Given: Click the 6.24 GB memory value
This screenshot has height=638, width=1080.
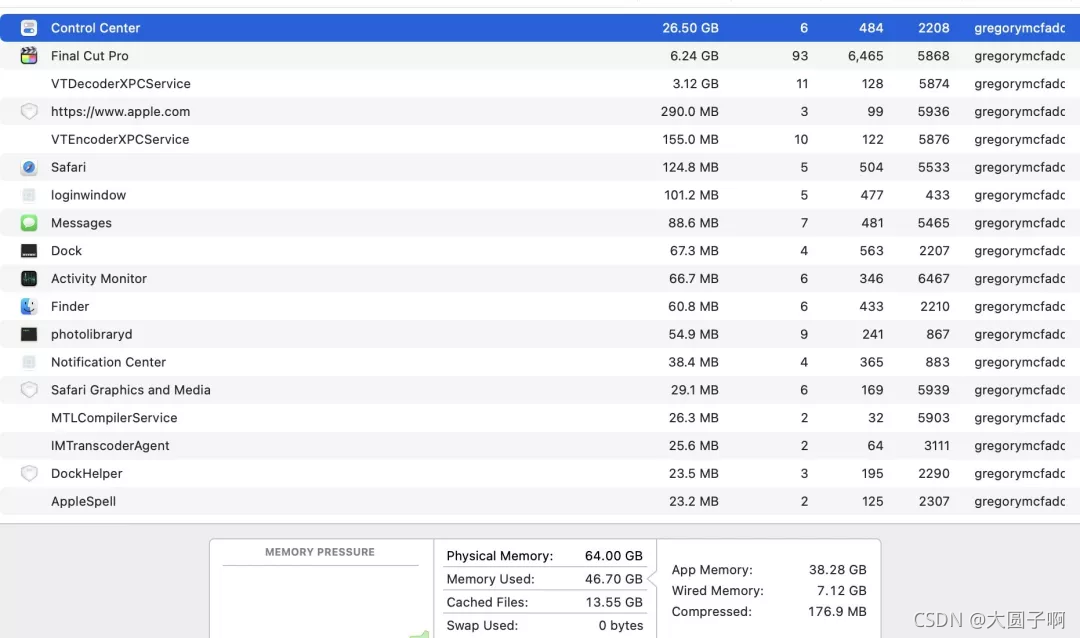Looking at the screenshot, I should click(694, 56).
